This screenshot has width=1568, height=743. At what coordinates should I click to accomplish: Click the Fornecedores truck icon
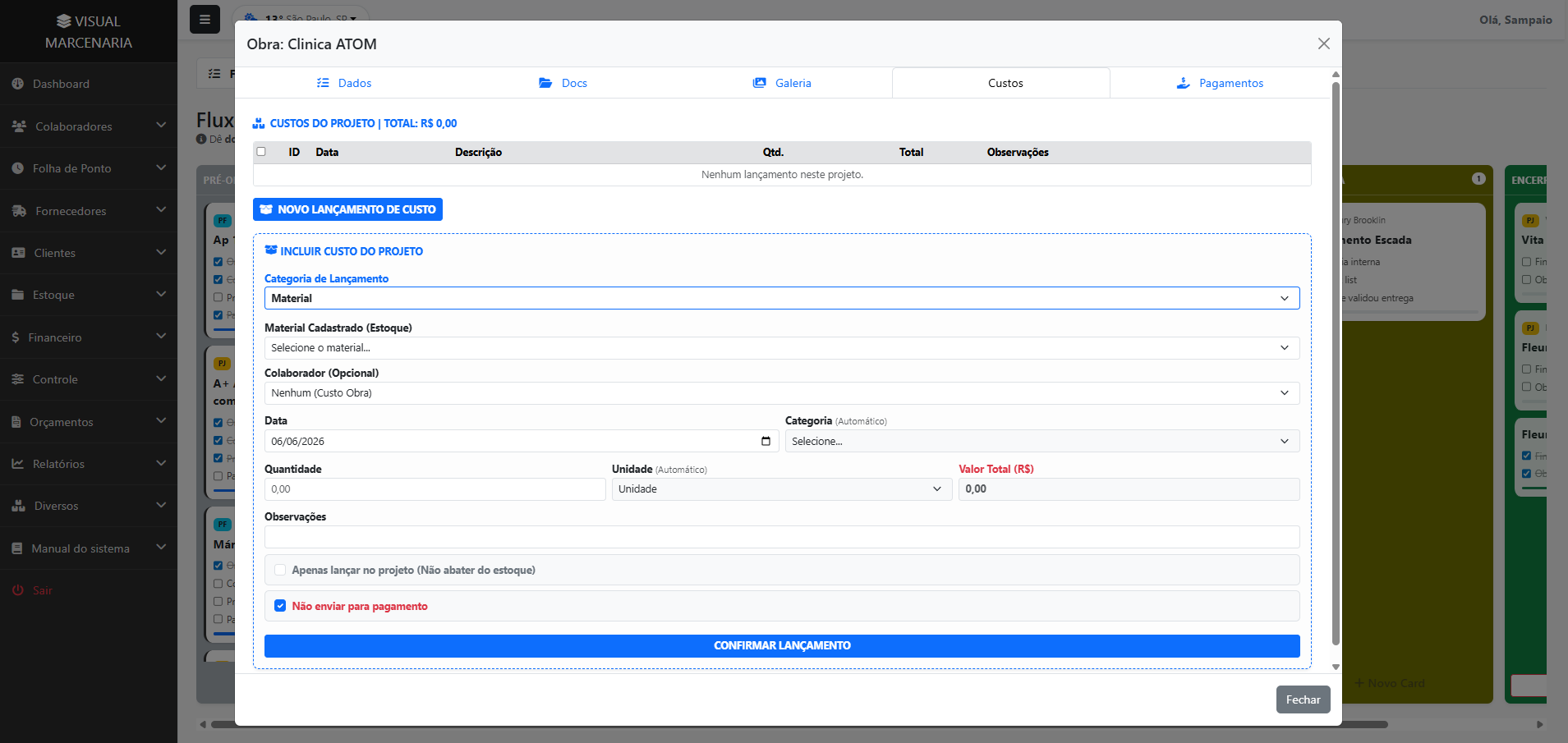point(19,211)
